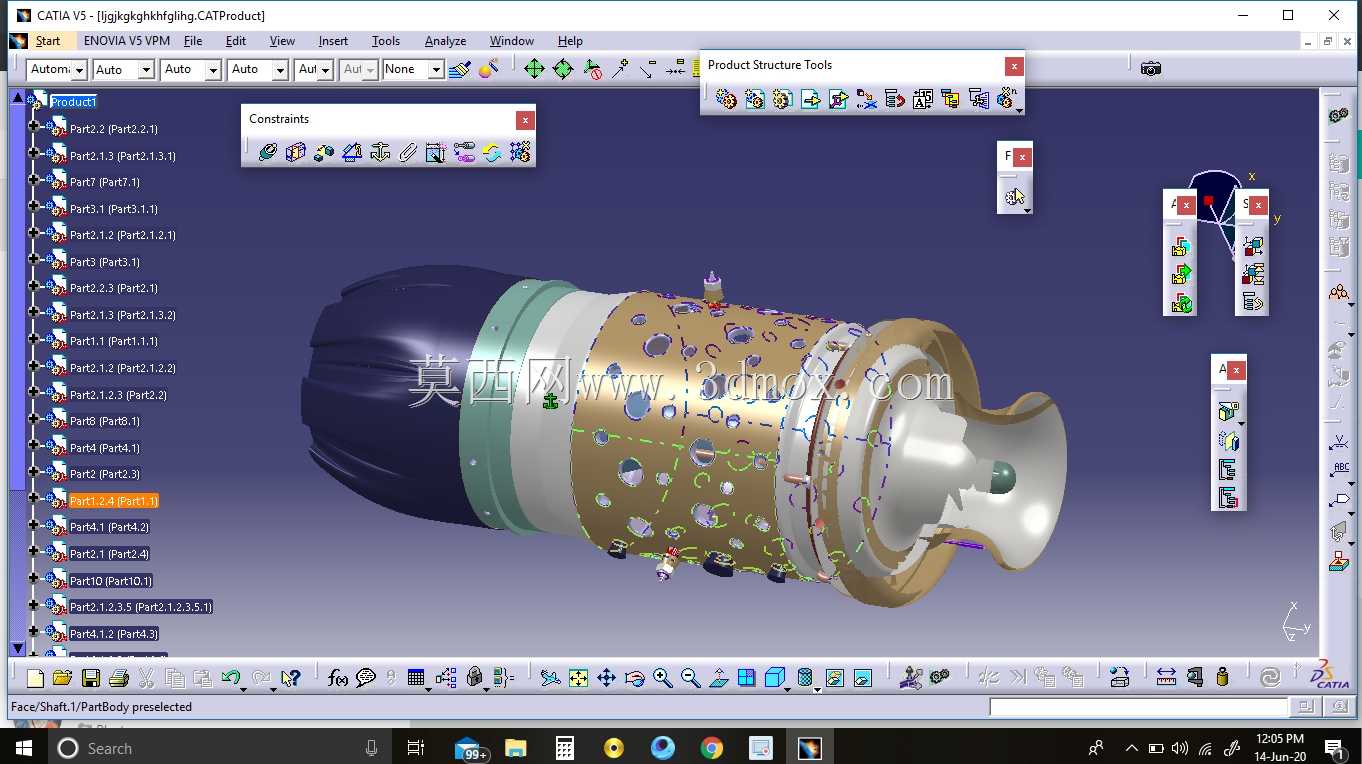Click the power input field in status bar
Viewport: 1362px width, 764px height.
coord(1138,707)
